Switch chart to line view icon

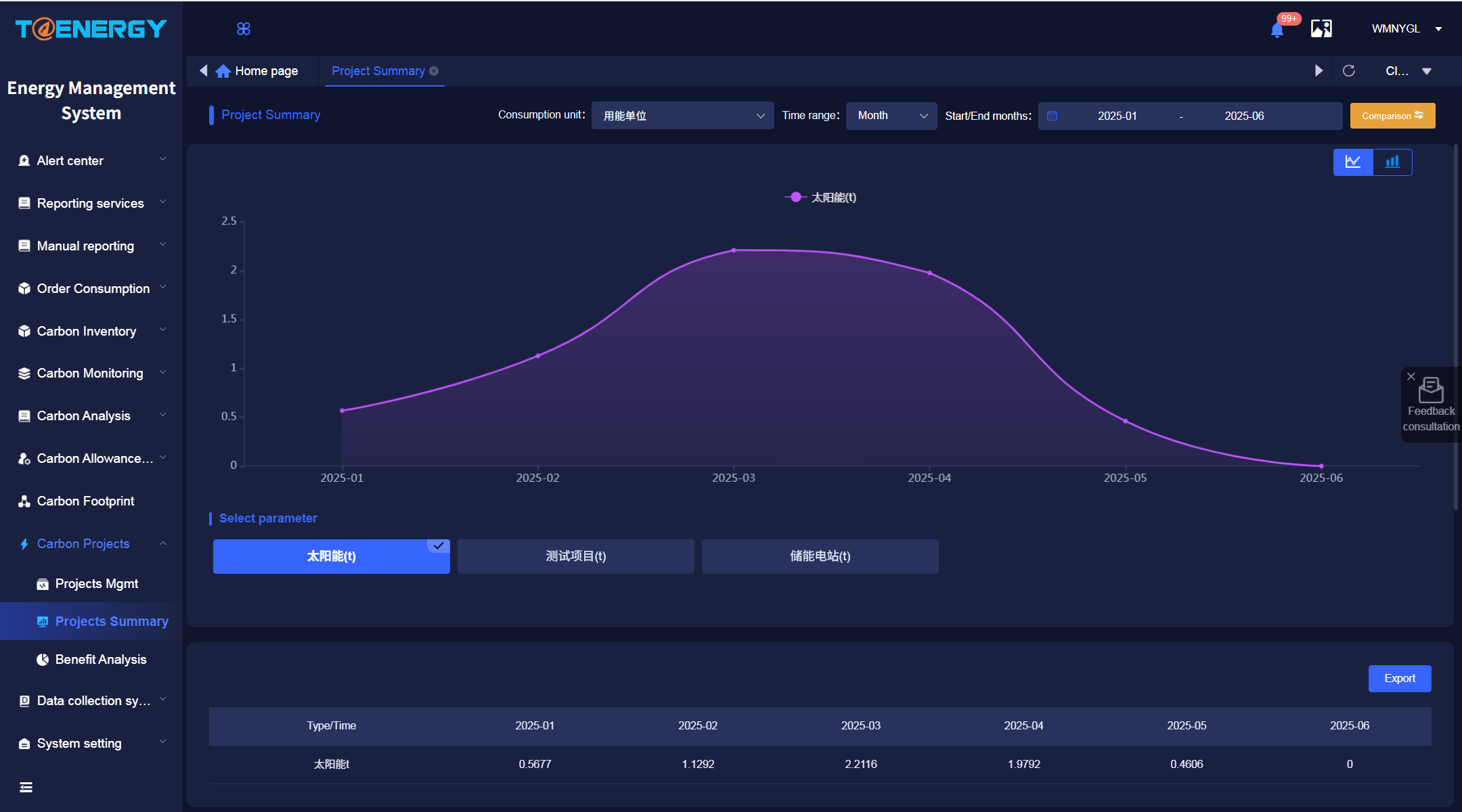pyautogui.click(x=1353, y=162)
